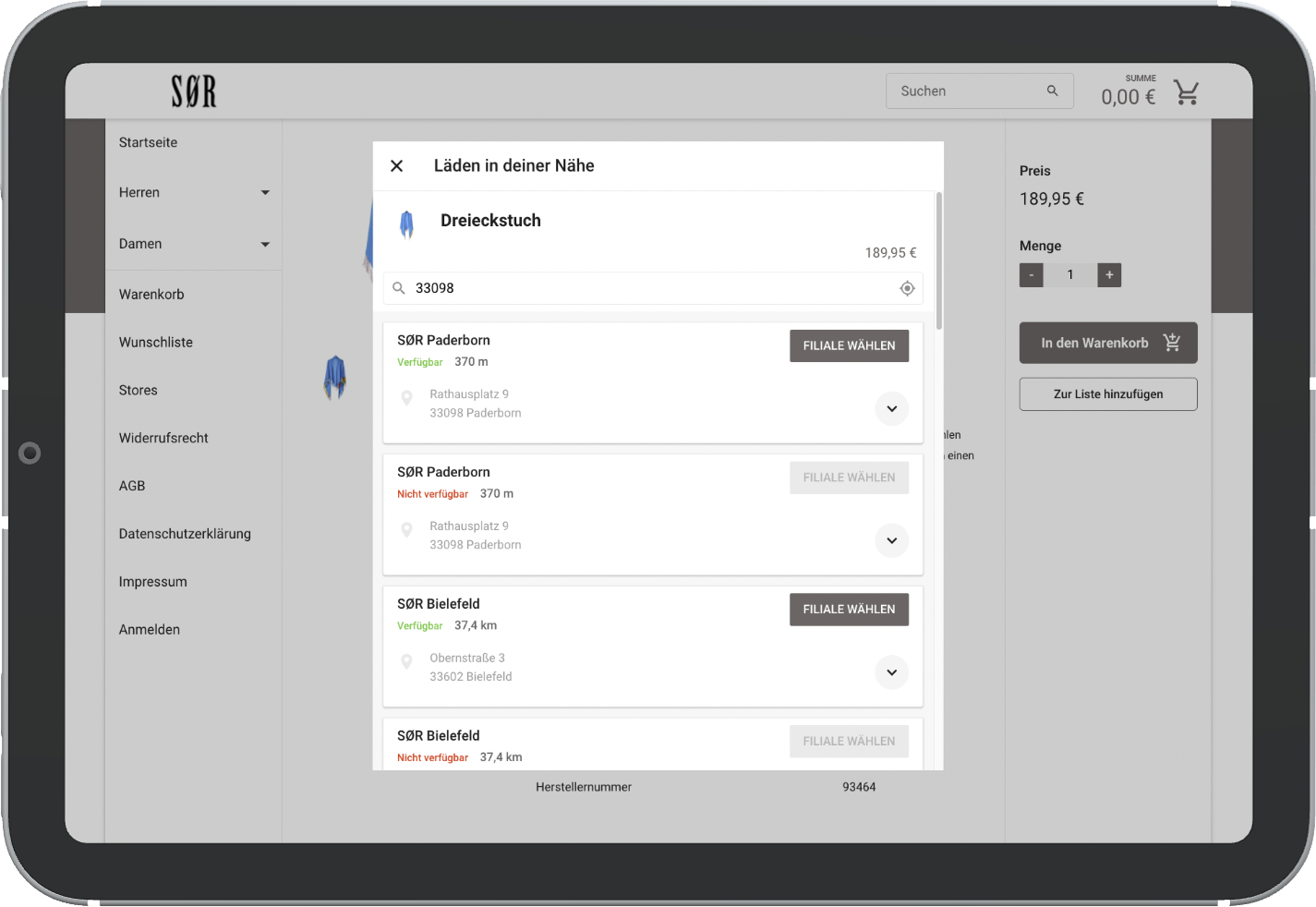Click Zur Liste hinzufügen button
The height and width of the screenshot is (907, 1316).
pyautogui.click(x=1108, y=394)
